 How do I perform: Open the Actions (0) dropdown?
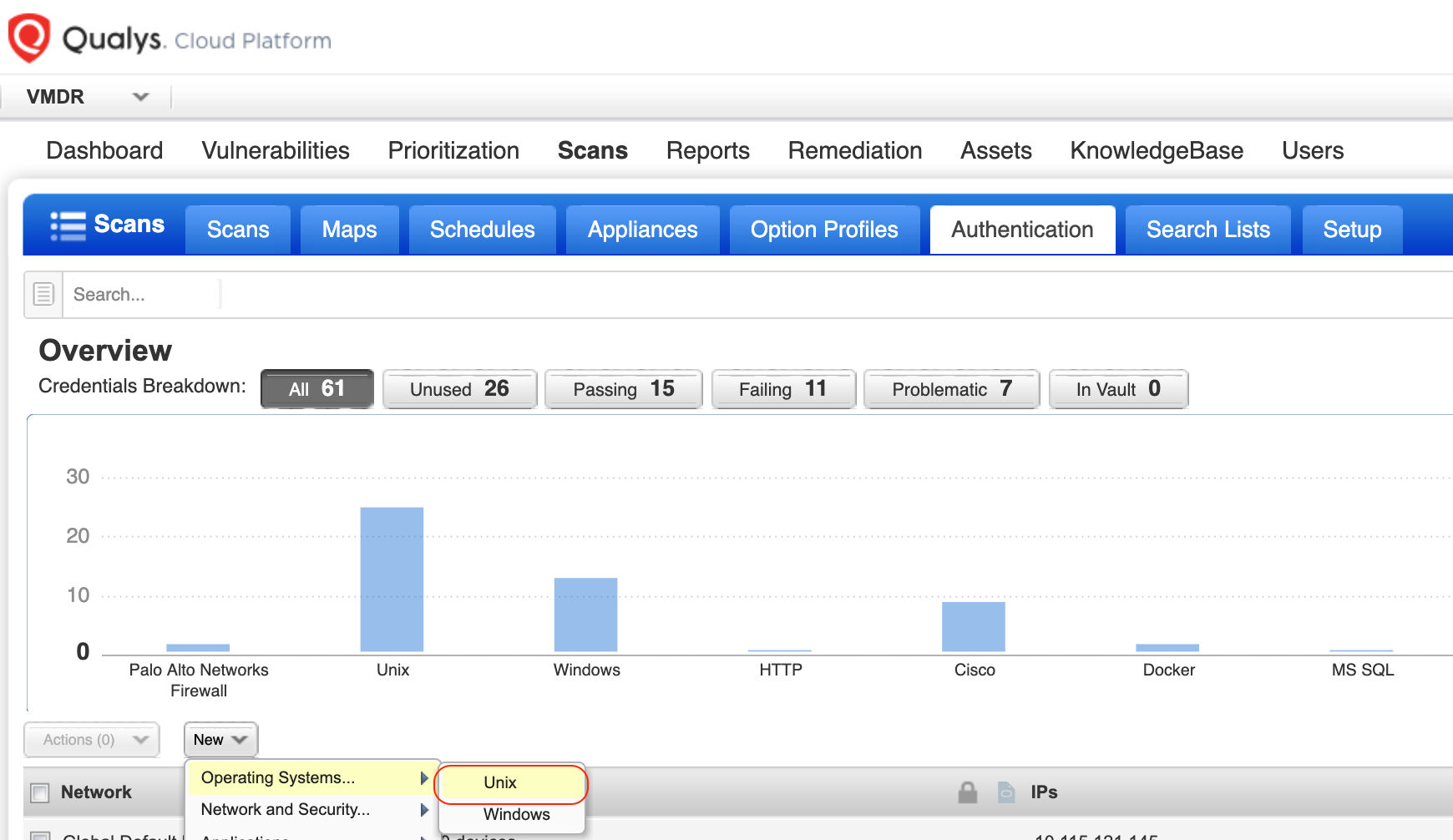tap(90, 739)
